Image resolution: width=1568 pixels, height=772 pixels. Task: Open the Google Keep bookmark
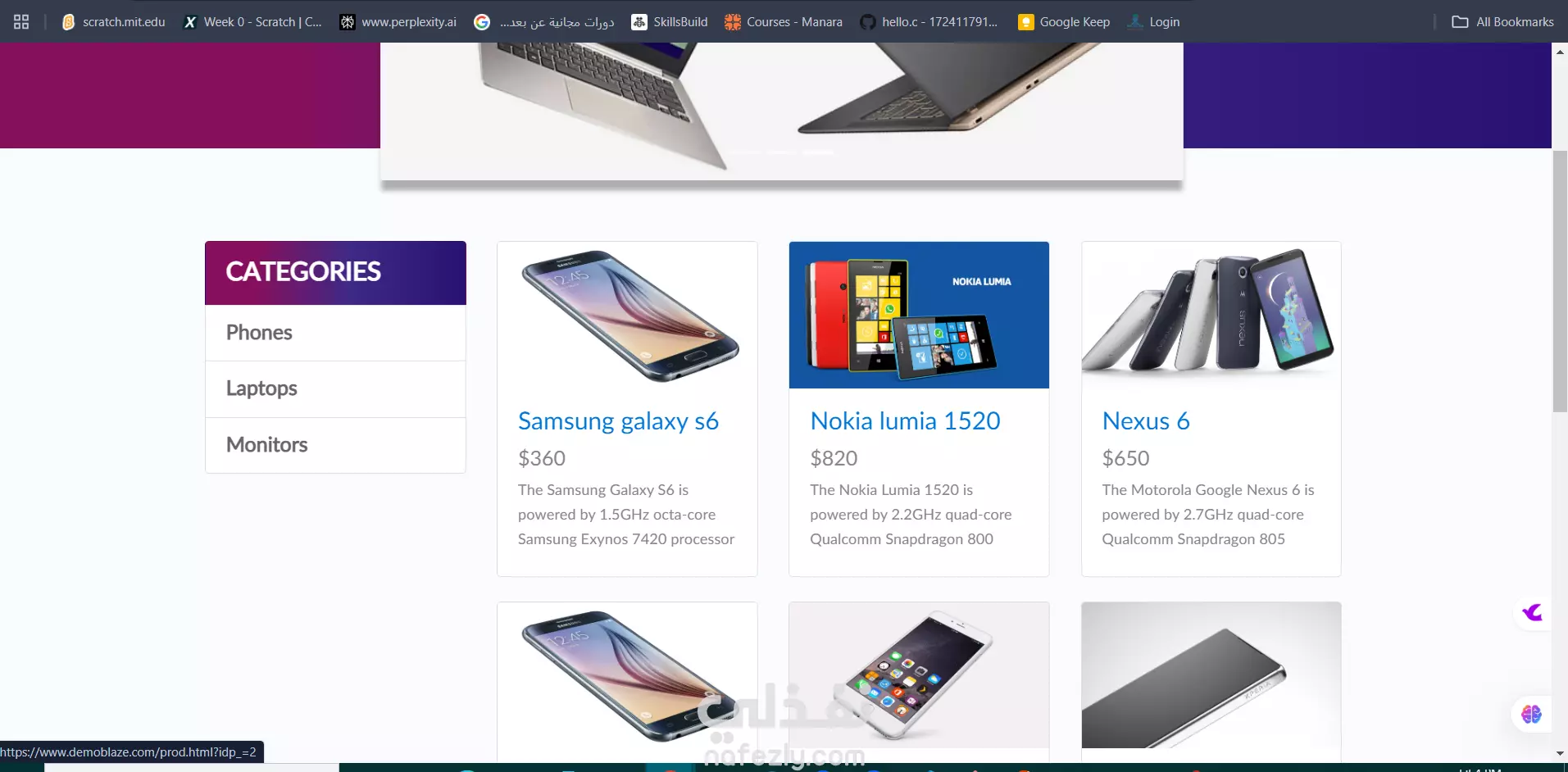click(1064, 22)
